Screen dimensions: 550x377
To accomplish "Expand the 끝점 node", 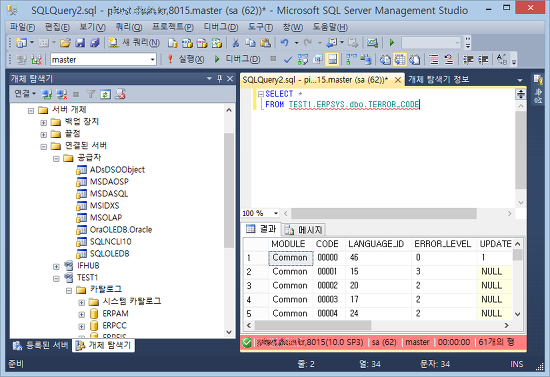I will click(43, 135).
